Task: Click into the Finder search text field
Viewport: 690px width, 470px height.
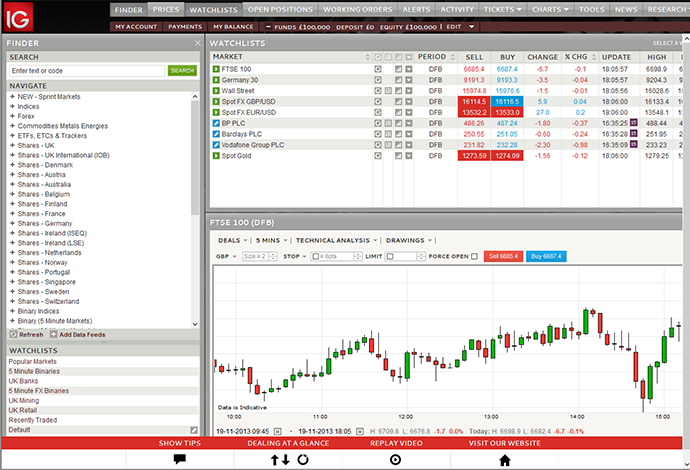Action: pos(87,71)
